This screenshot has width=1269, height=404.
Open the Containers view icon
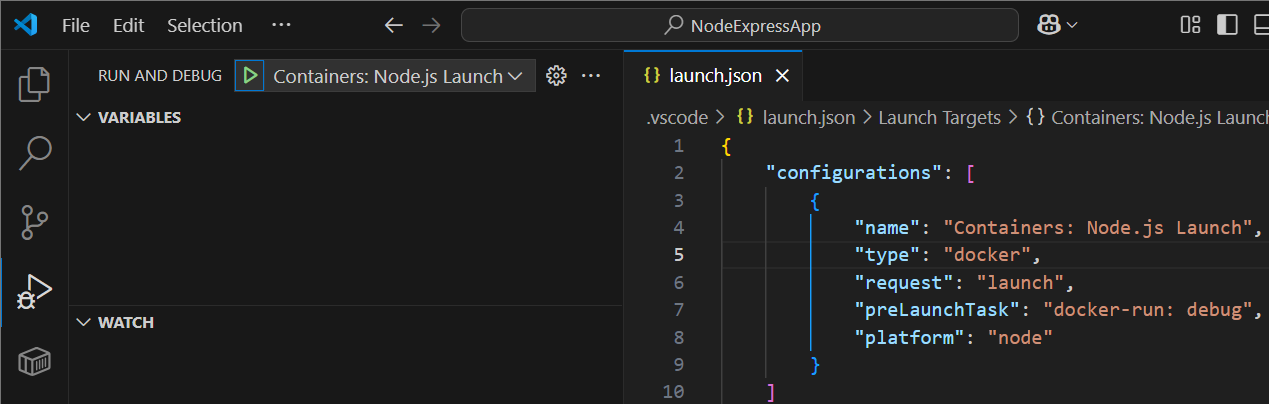(x=34, y=361)
